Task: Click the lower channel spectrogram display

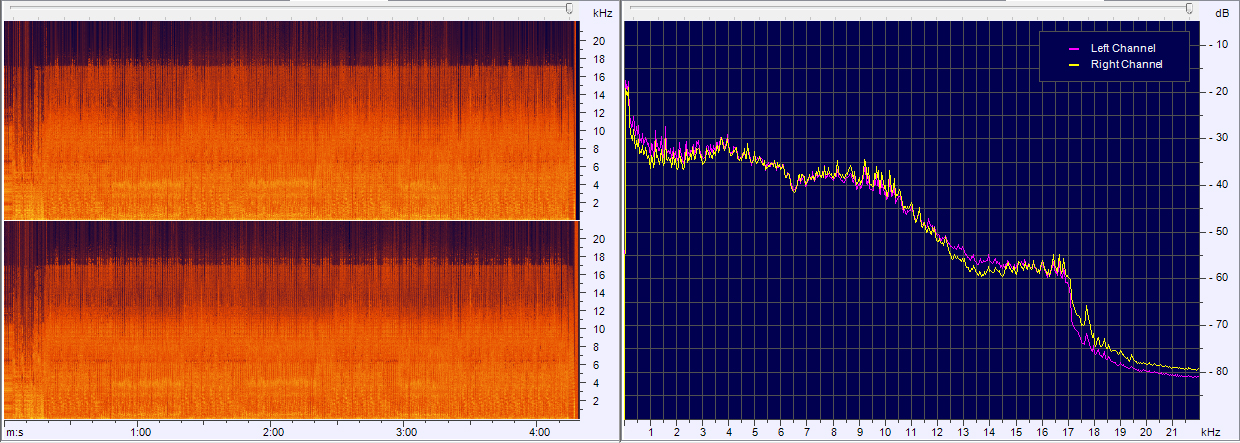Action: point(290,320)
